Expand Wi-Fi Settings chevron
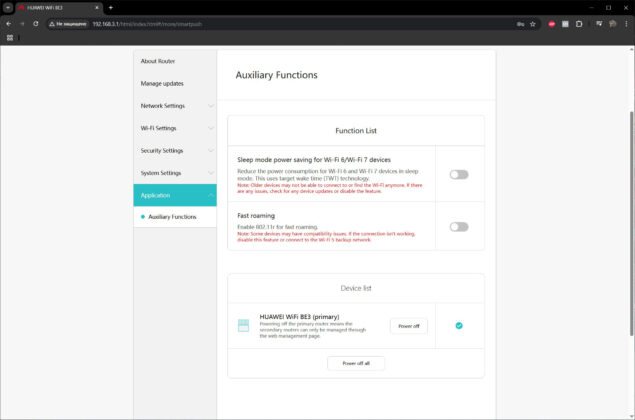Image resolution: width=635 pixels, height=420 pixels. click(211, 128)
